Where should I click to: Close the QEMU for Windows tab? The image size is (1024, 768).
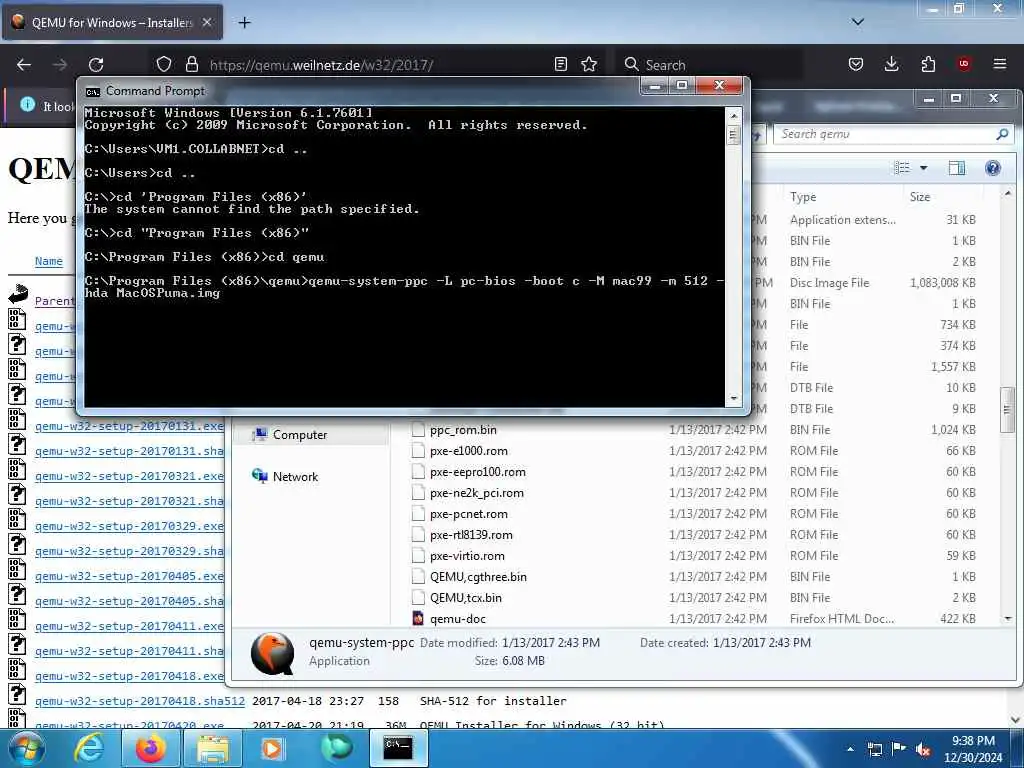click(x=207, y=22)
